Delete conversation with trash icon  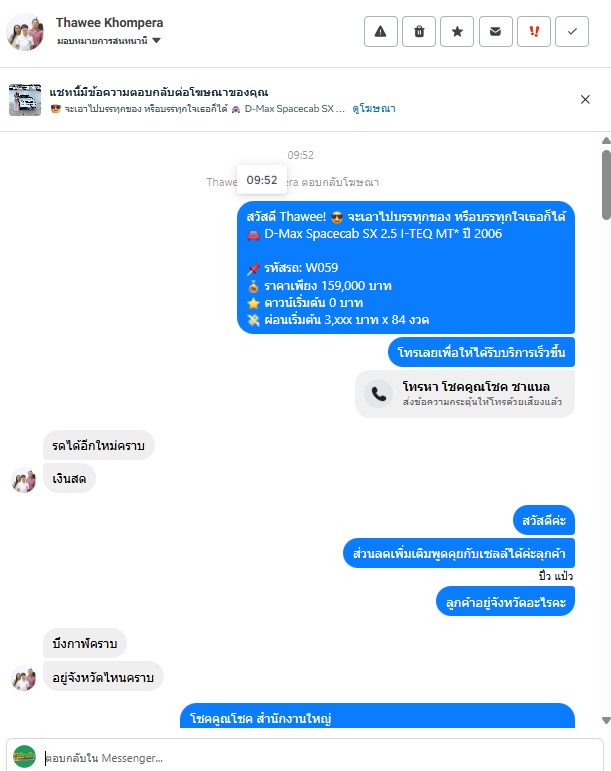[x=419, y=31]
